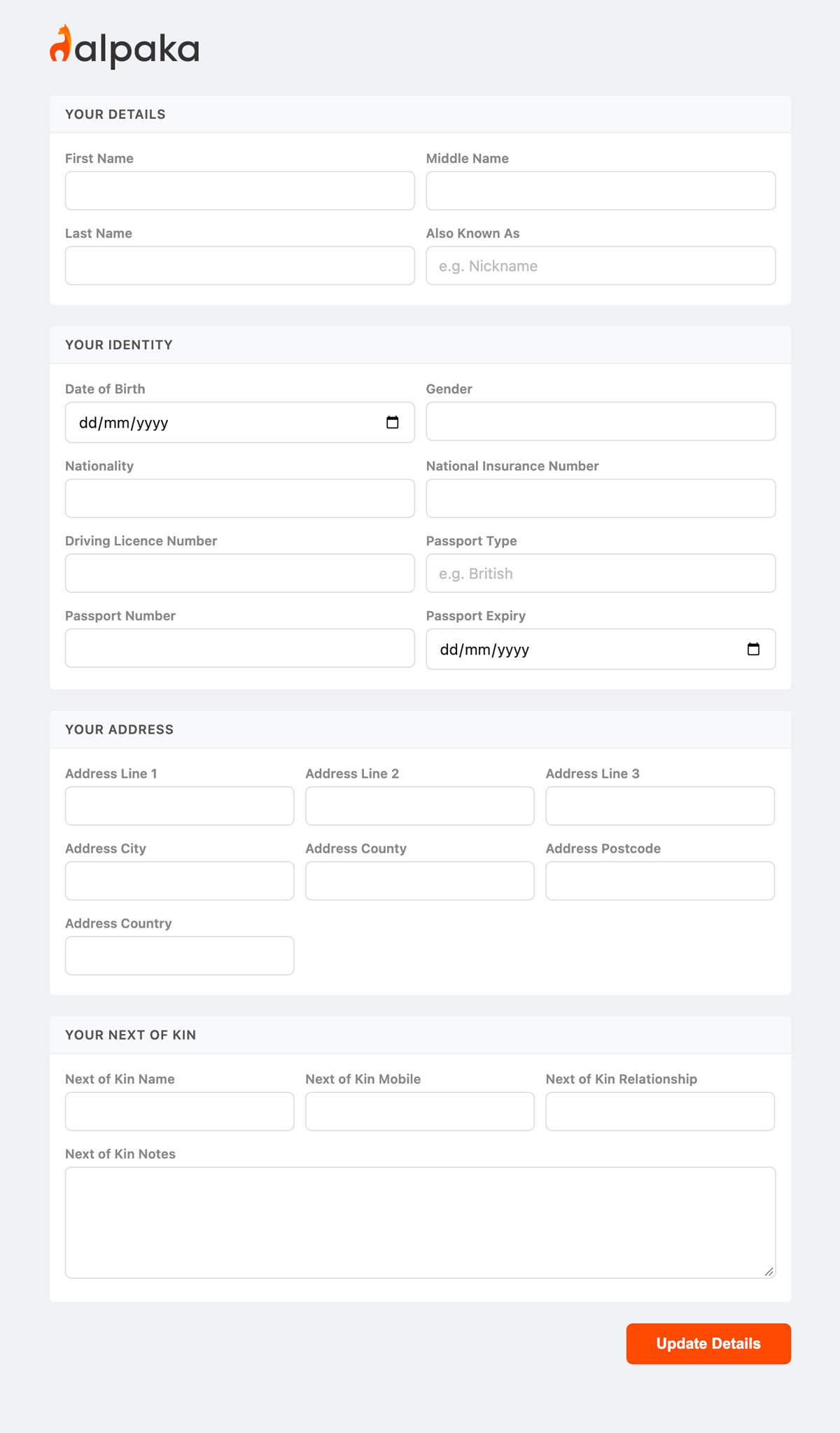
Task: Open the Passport Expiry calendar picker icon
Action: coord(753,649)
